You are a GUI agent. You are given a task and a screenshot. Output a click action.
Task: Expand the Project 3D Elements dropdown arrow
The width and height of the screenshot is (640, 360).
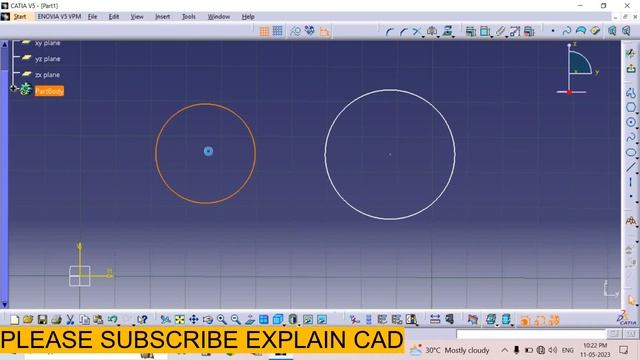click(454, 37)
